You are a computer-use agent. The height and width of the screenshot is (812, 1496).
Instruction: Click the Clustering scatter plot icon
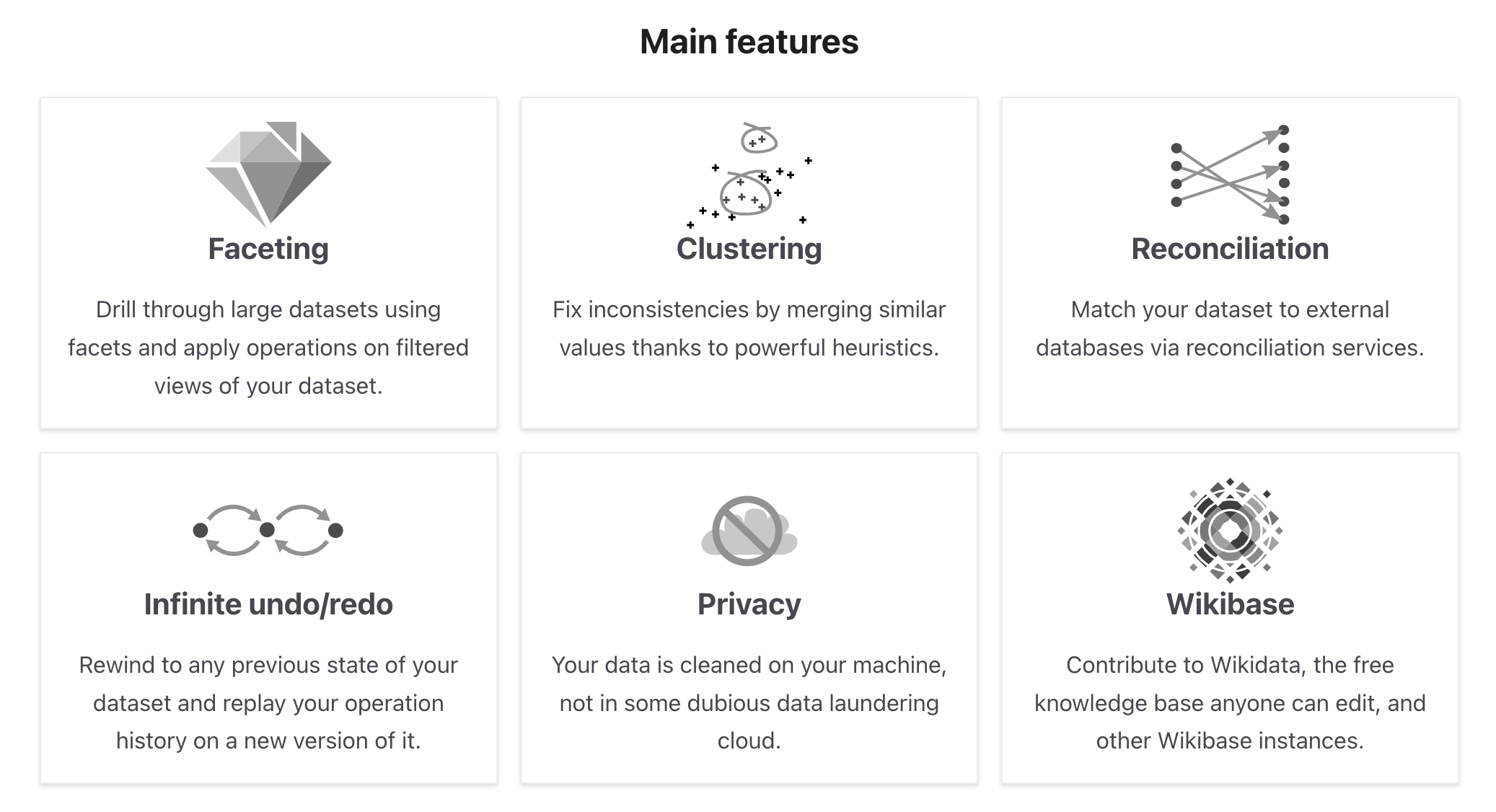tap(749, 175)
